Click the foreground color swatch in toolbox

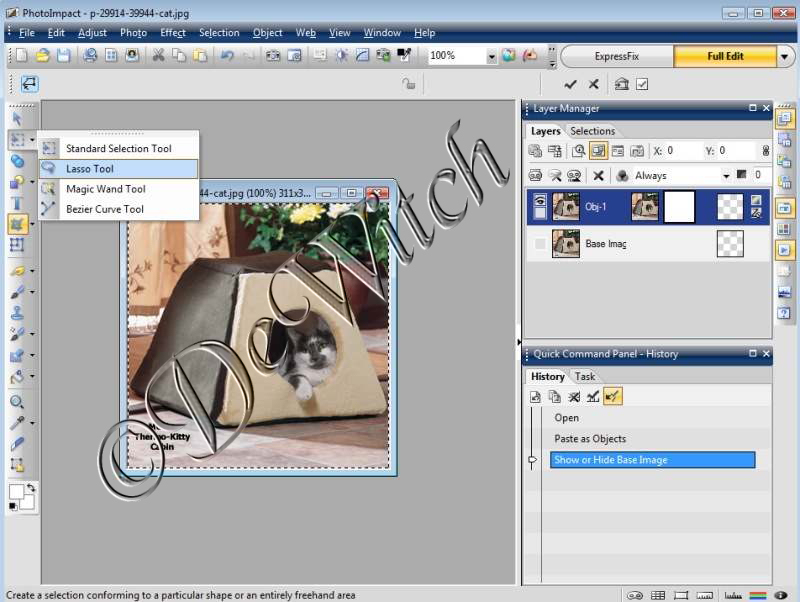16,492
